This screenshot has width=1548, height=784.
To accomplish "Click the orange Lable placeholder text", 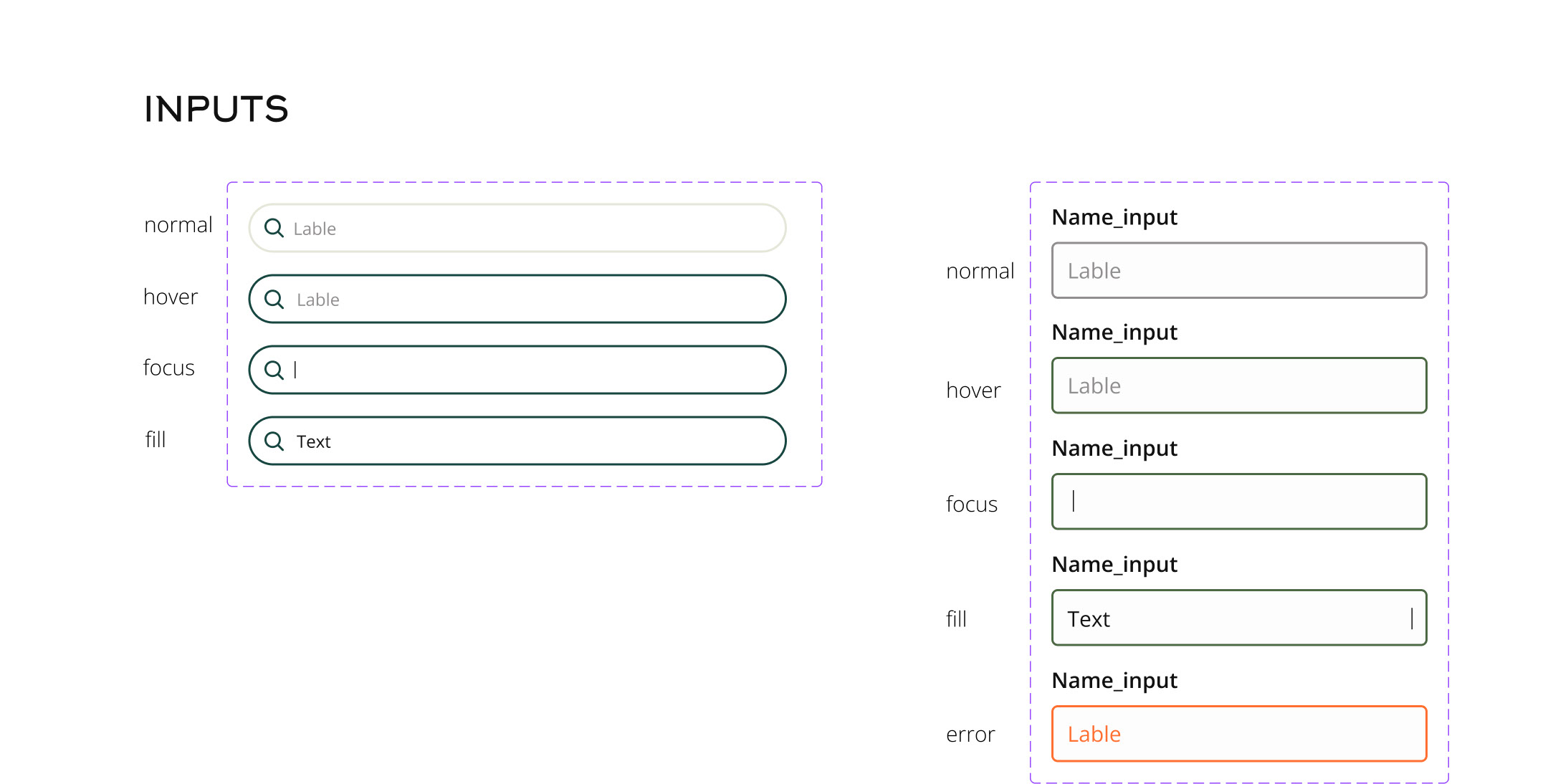I will tap(1094, 734).
